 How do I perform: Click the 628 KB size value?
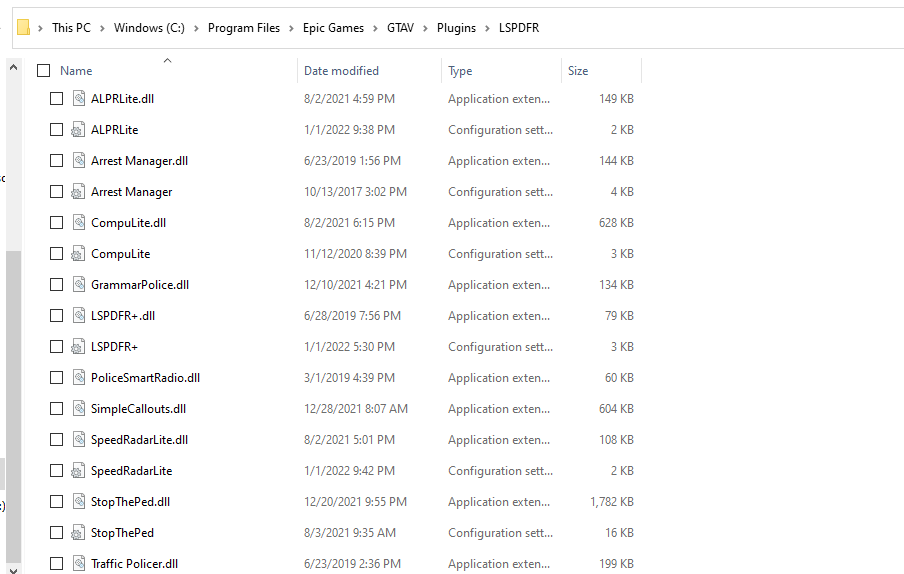pos(616,222)
